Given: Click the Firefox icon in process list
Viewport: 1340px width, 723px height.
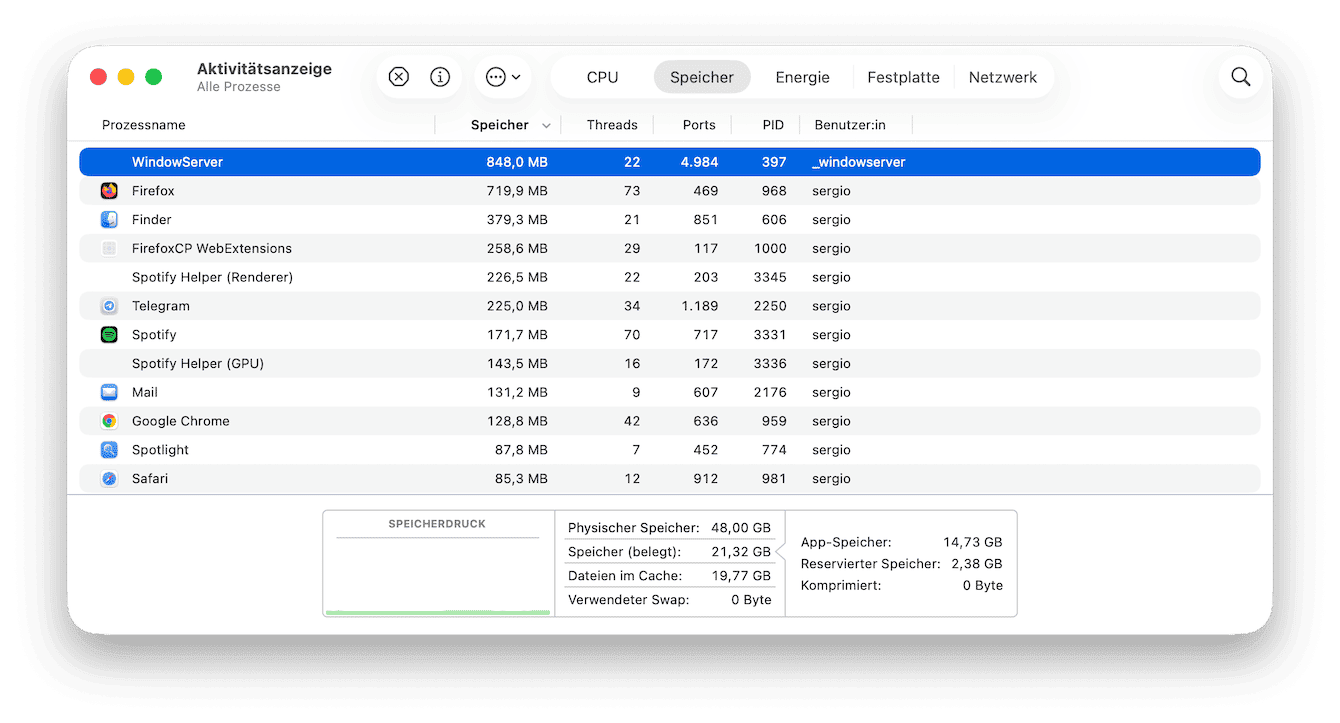Looking at the screenshot, I should pyautogui.click(x=109, y=191).
